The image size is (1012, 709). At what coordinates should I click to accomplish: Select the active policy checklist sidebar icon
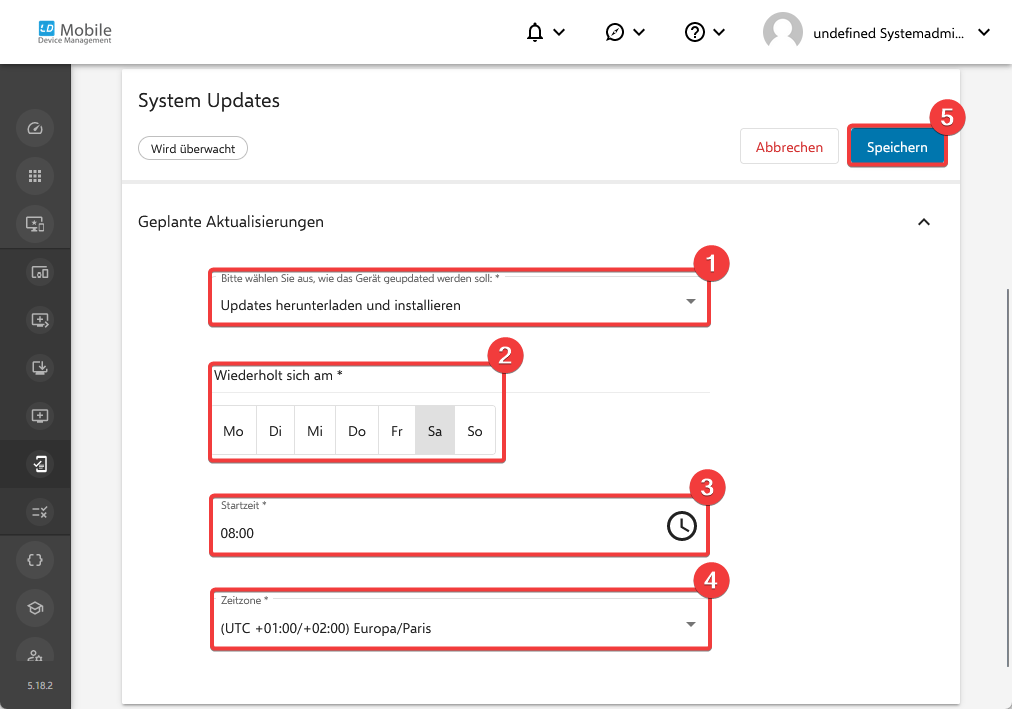(x=39, y=464)
